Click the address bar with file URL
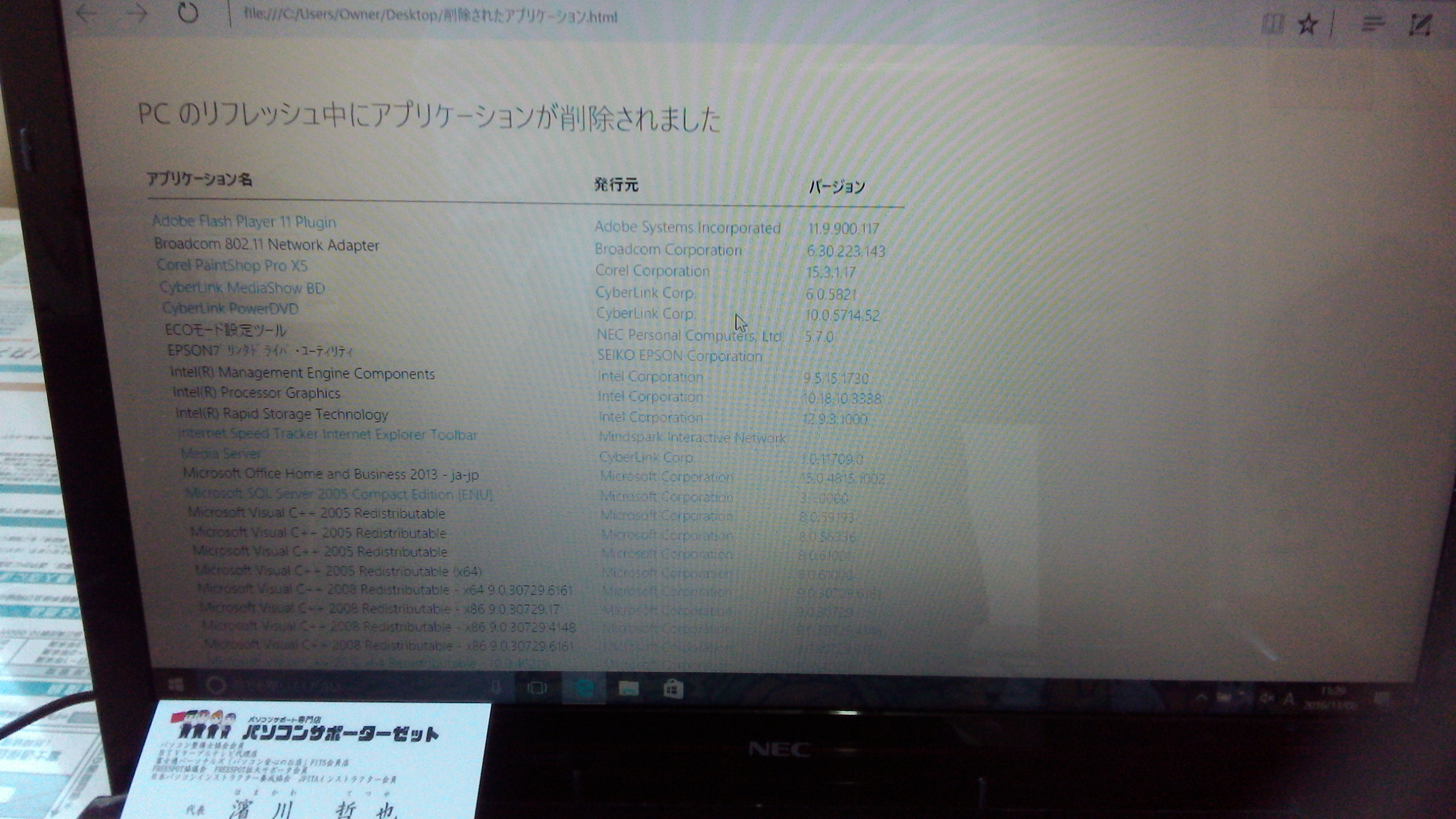This screenshot has height=819, width=1456. point(431,16)
